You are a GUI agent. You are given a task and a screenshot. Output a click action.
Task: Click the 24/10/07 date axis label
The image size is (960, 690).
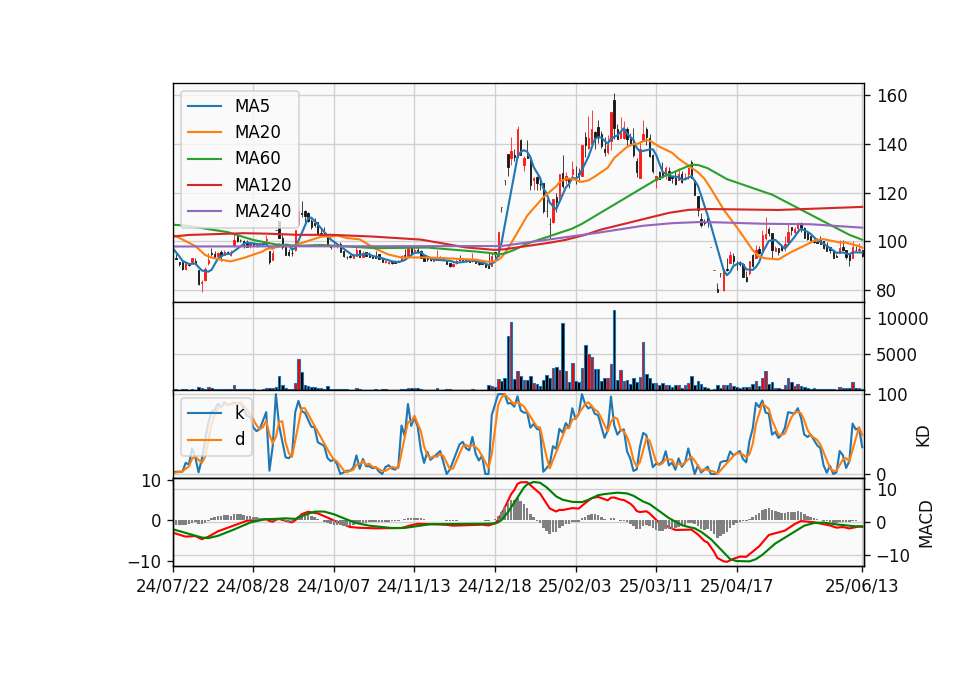point(334,586)
